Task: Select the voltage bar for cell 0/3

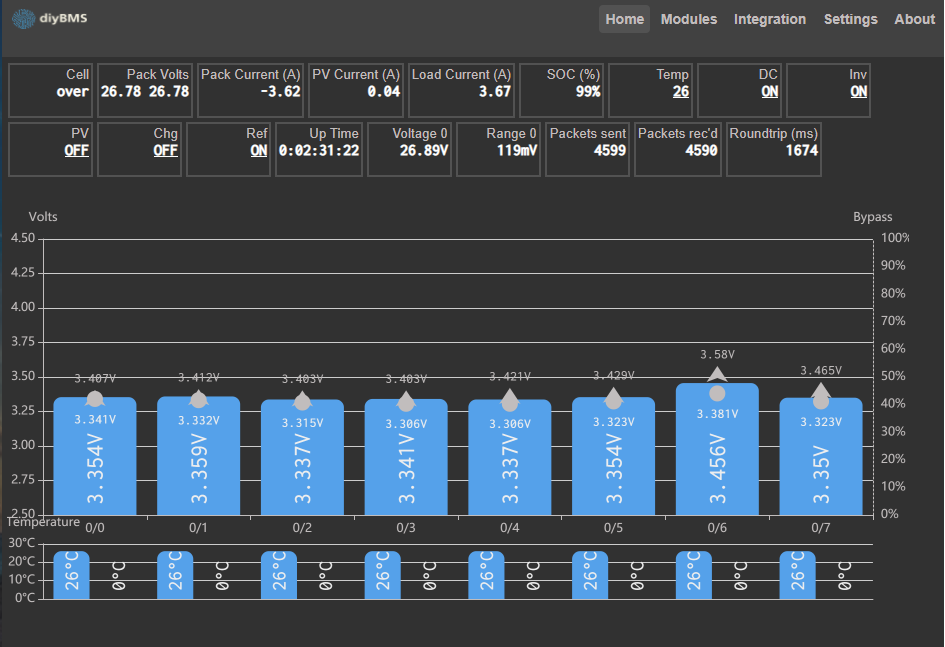Action: click(406, 457)
